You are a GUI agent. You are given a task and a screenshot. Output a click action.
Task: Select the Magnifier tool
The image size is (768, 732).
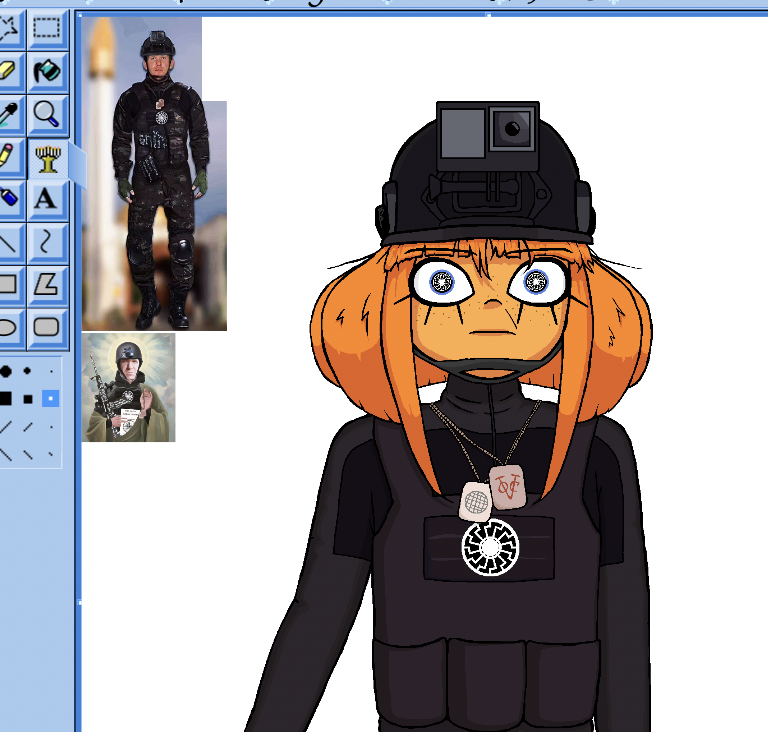point(47,114)
